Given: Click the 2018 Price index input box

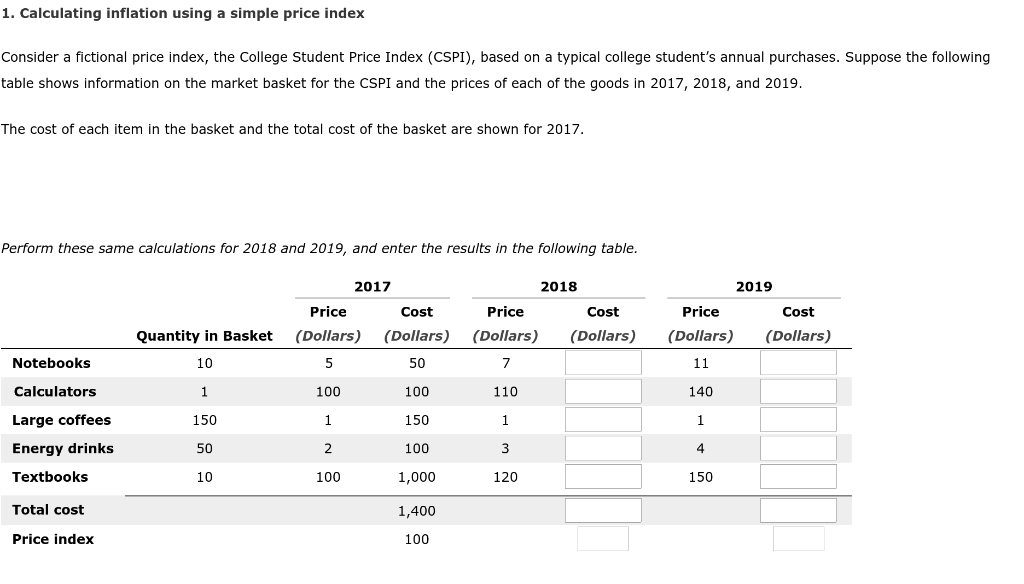Looking at the screenshot, I should click(603, 539).
